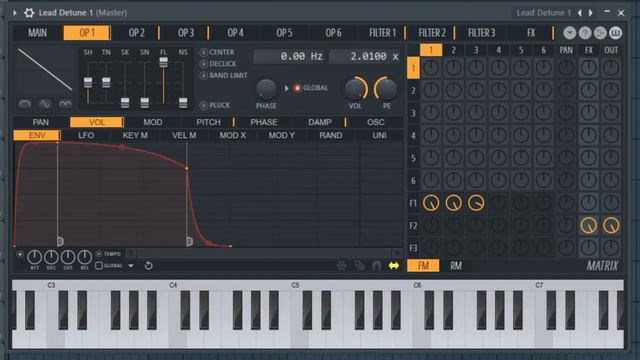Select the OSC tab
Screen dimensions: 640x360
click(x=376, y=122)
